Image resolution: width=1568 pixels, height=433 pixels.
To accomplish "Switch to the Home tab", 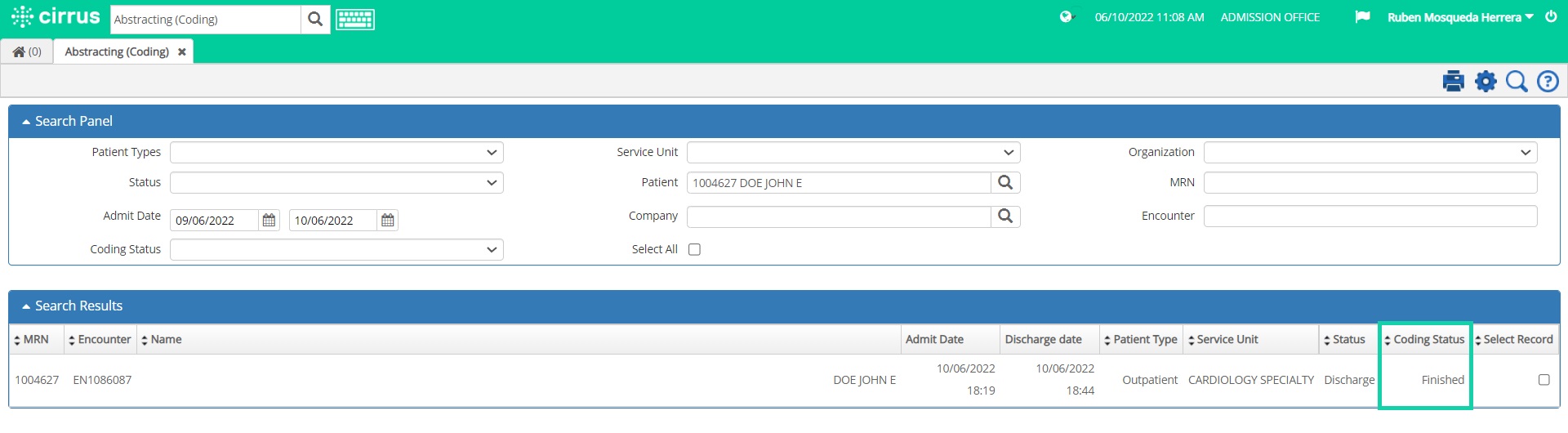I will click(27, 51).
